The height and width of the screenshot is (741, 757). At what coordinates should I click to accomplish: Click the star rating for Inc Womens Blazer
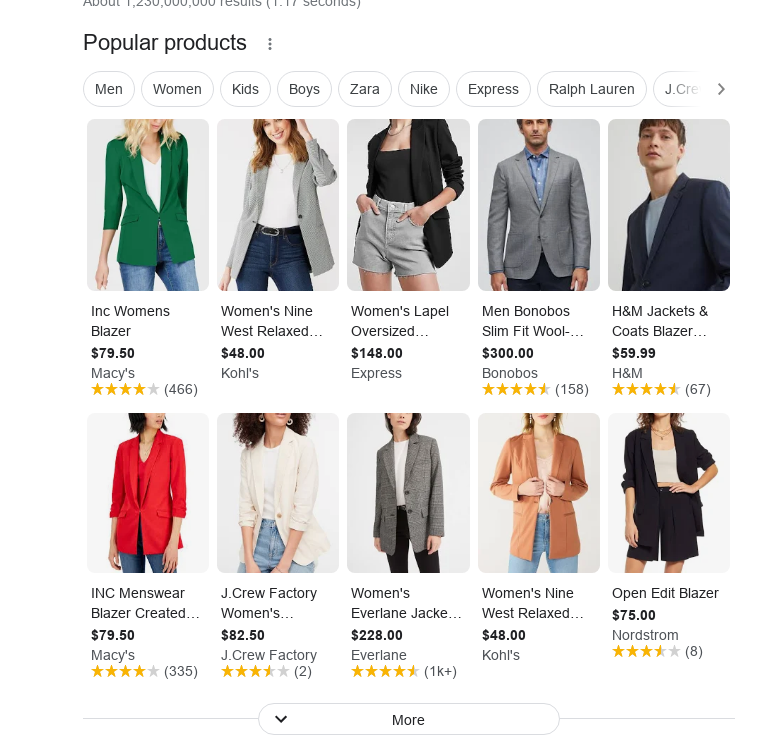[x=125, y=389]
